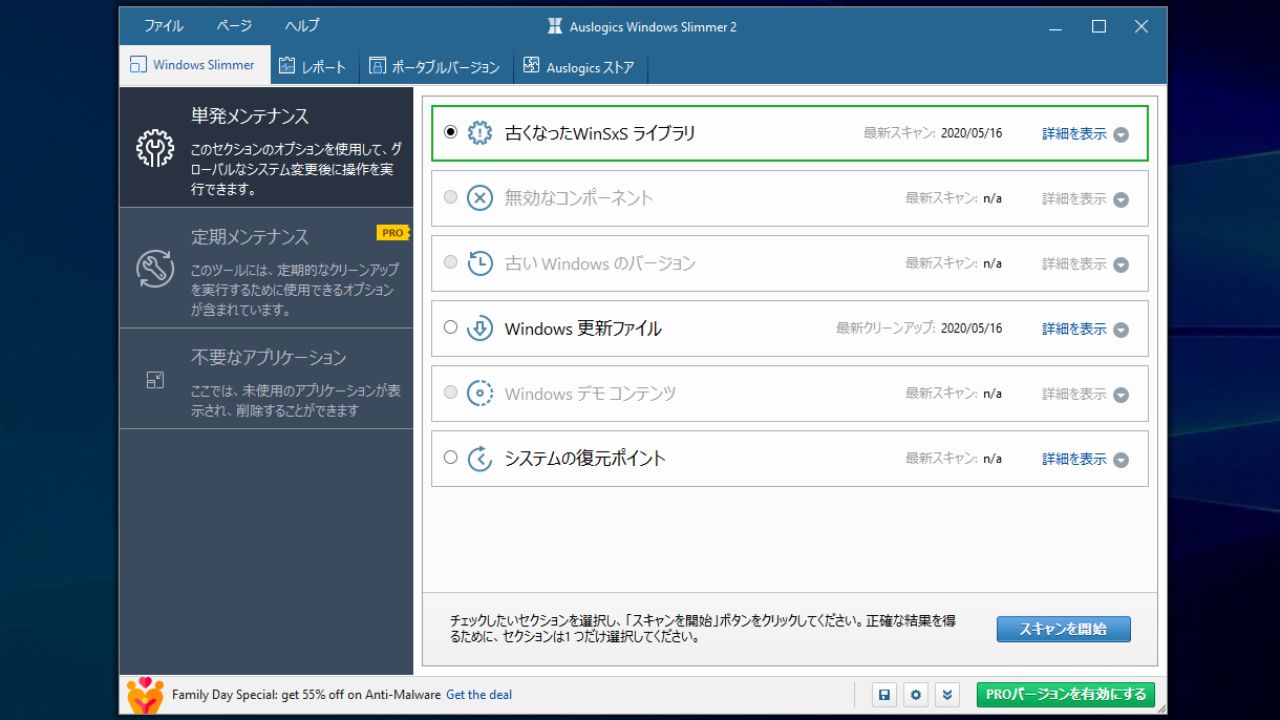Viewport: 1280px width, 720px height.
Task: Expand details arrow for Windows 更新ファイル
Action: click(x=1121, y=329)
